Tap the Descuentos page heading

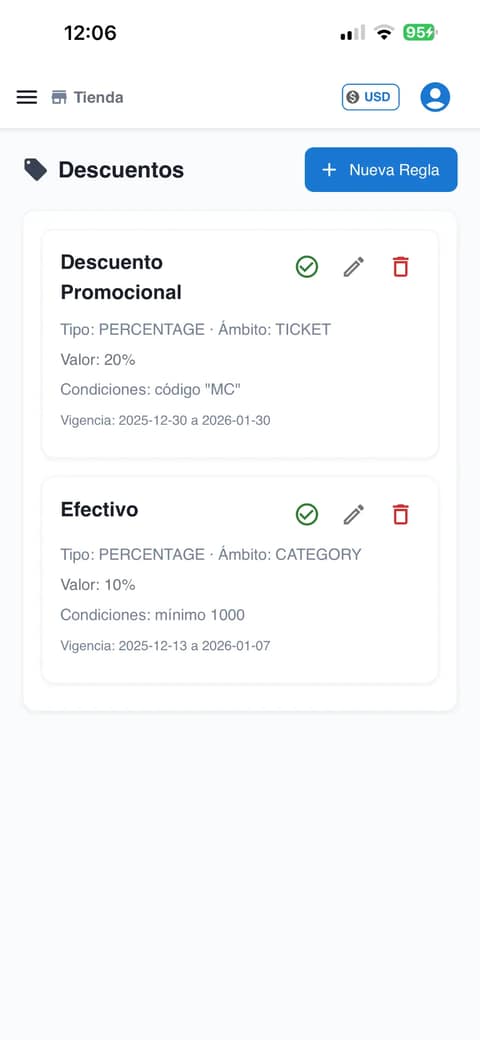(121, 170)
